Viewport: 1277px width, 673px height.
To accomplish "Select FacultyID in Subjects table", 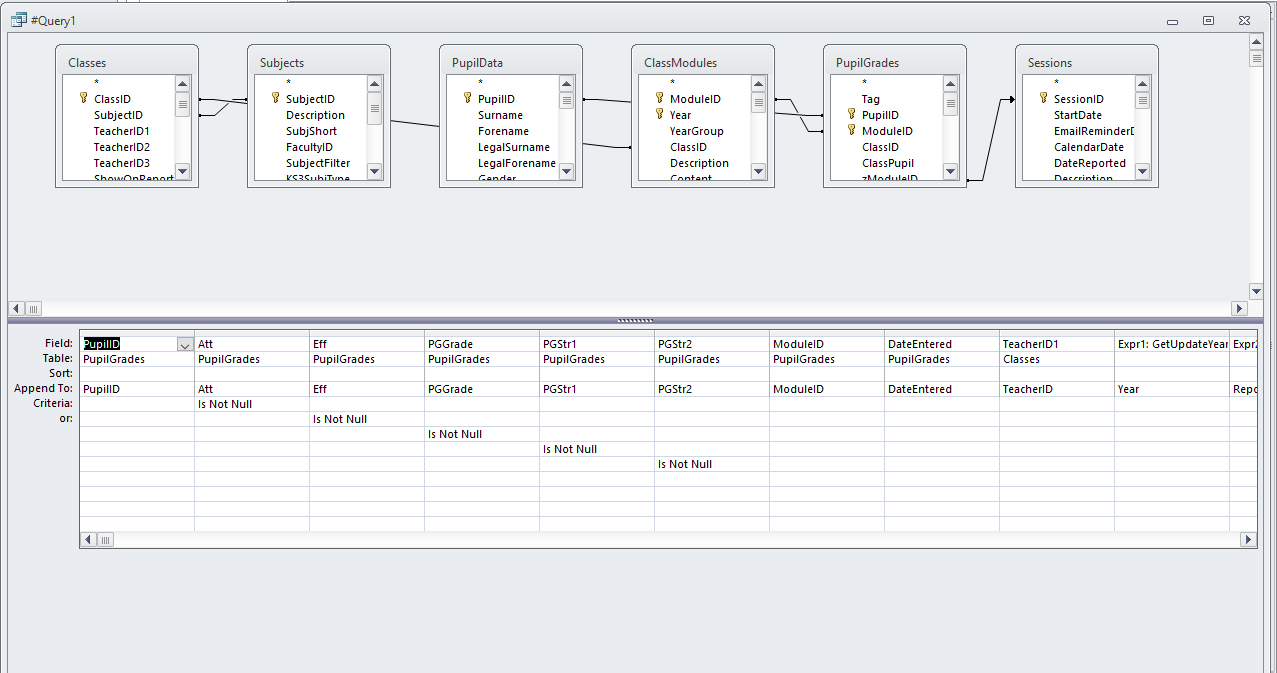I will point(311,147).
